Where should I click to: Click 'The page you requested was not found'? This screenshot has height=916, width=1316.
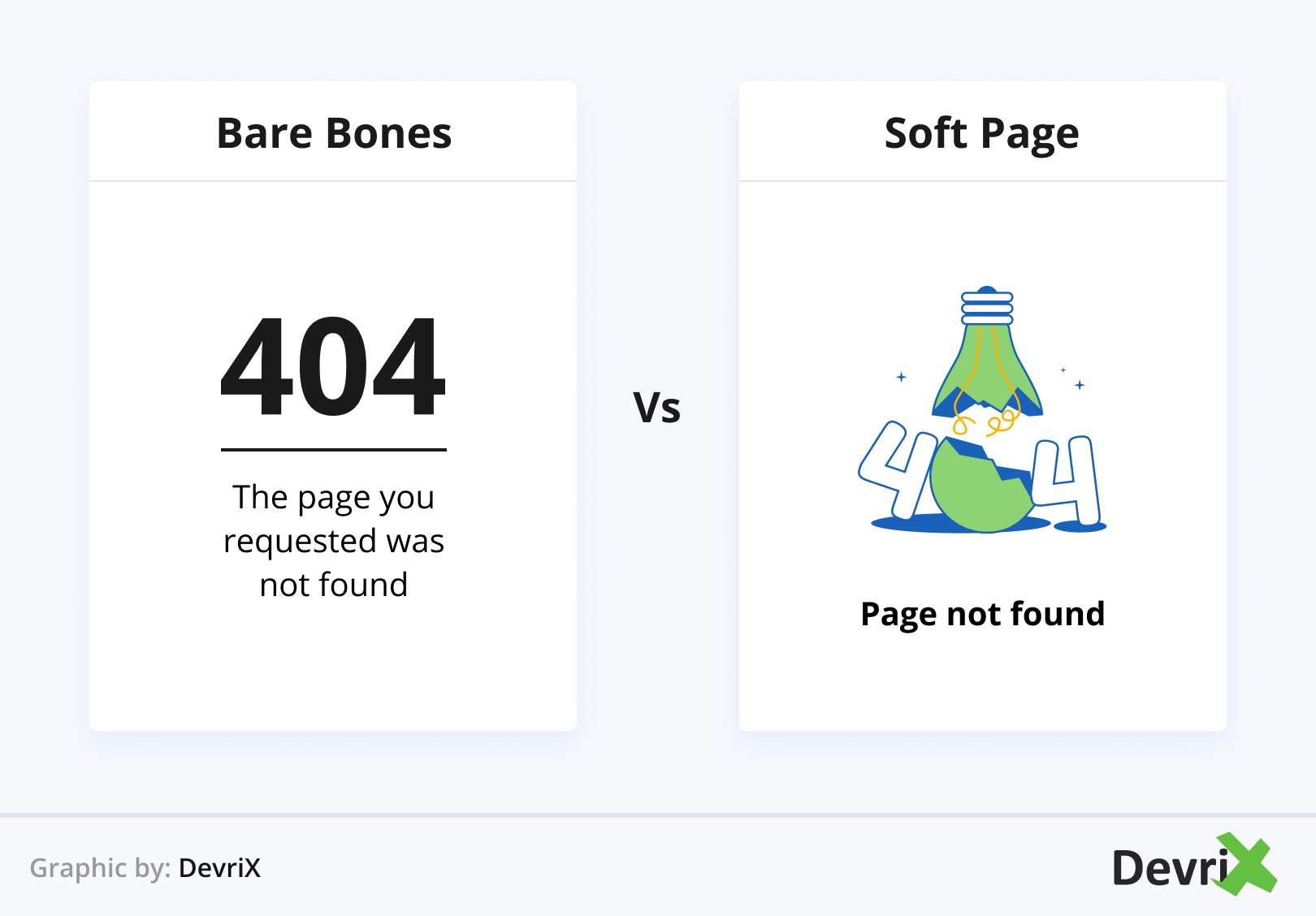tap(334, 541)
